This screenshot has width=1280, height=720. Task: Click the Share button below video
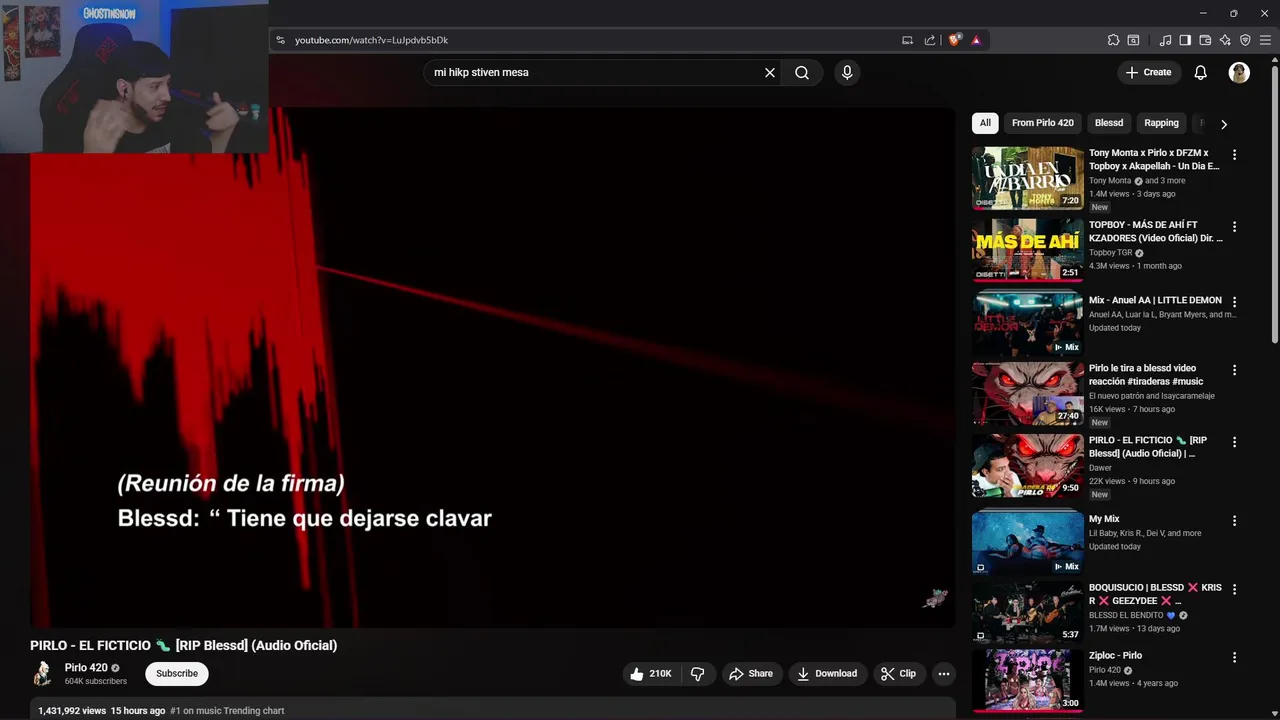click(751, 673)
